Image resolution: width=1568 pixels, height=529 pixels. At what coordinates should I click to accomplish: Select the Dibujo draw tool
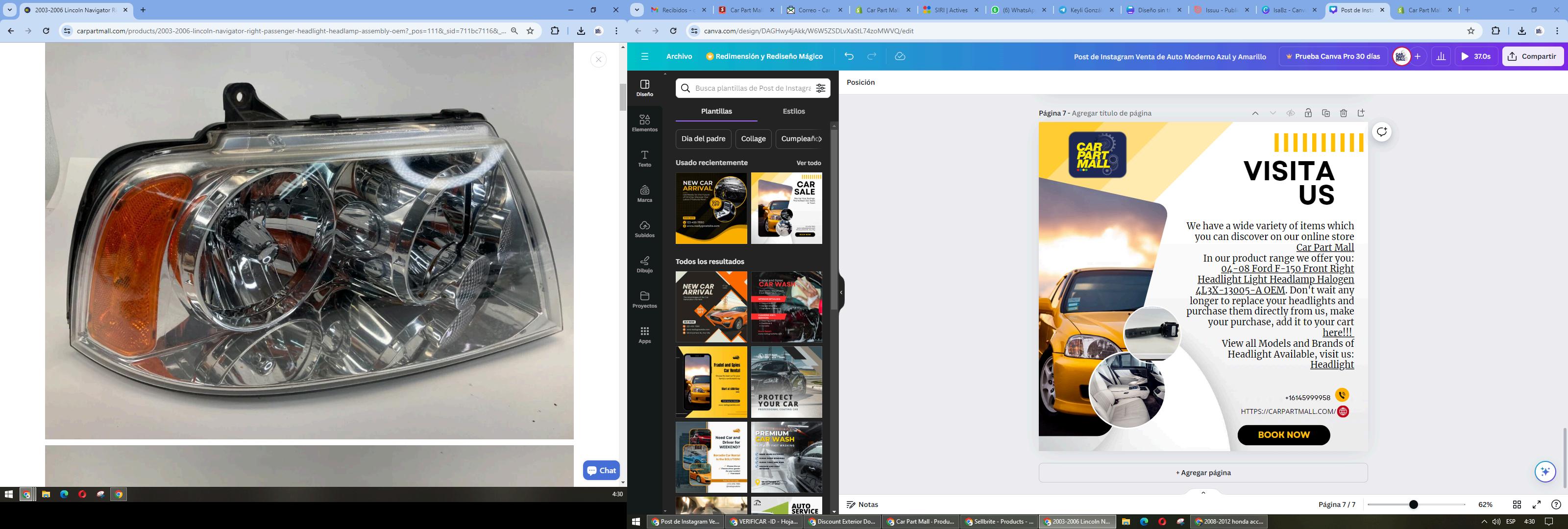tap(645, 264)
